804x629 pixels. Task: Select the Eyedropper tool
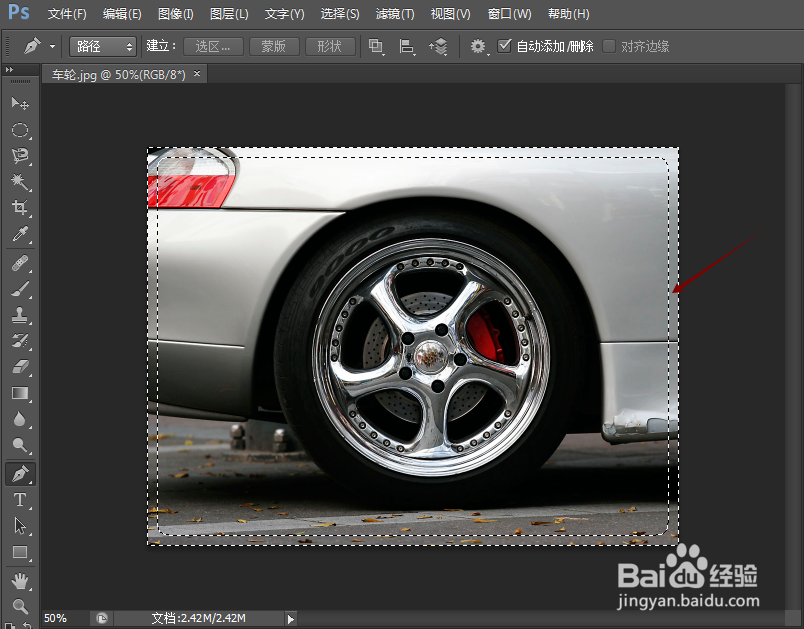pos(20,234)
